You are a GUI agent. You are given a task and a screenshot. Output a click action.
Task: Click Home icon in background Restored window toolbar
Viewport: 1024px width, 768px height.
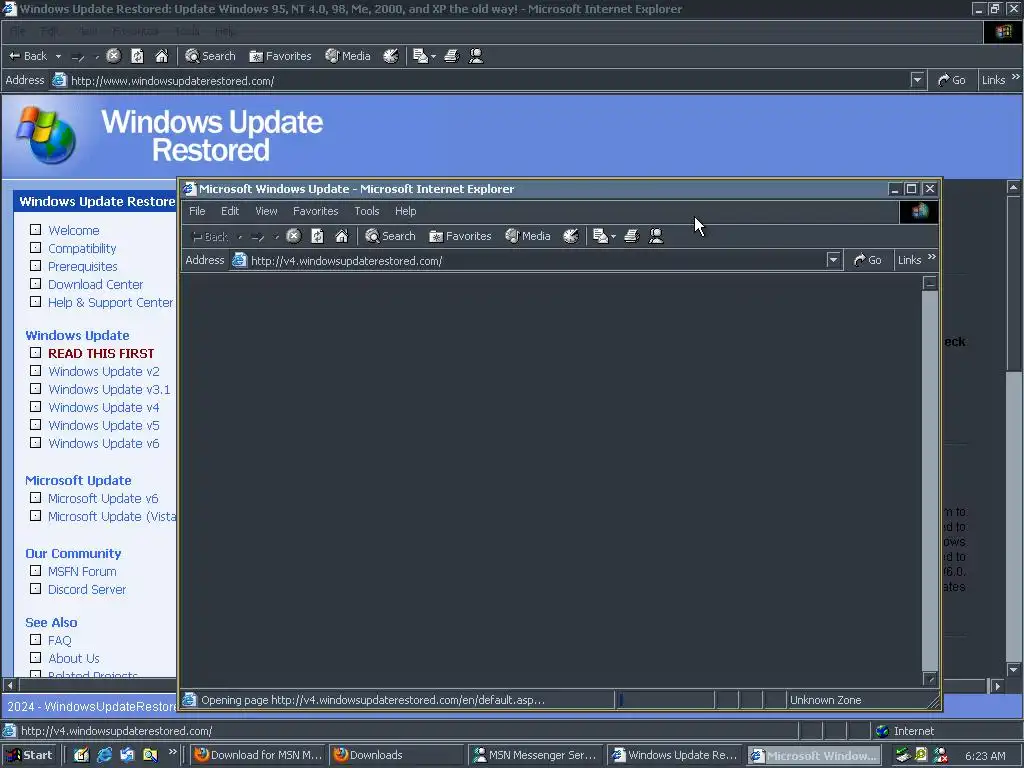162,56
